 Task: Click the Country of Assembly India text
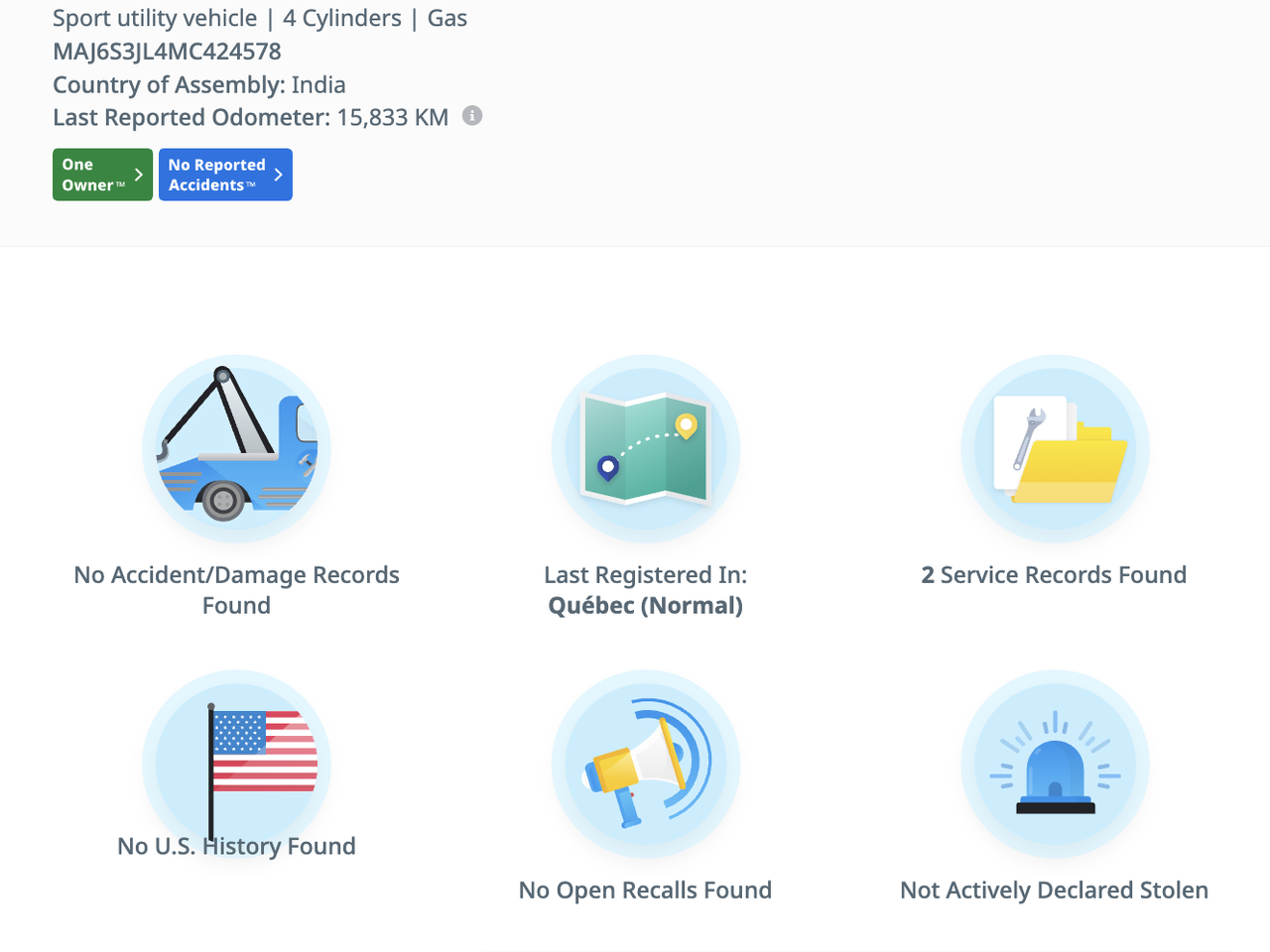(198, 84)
